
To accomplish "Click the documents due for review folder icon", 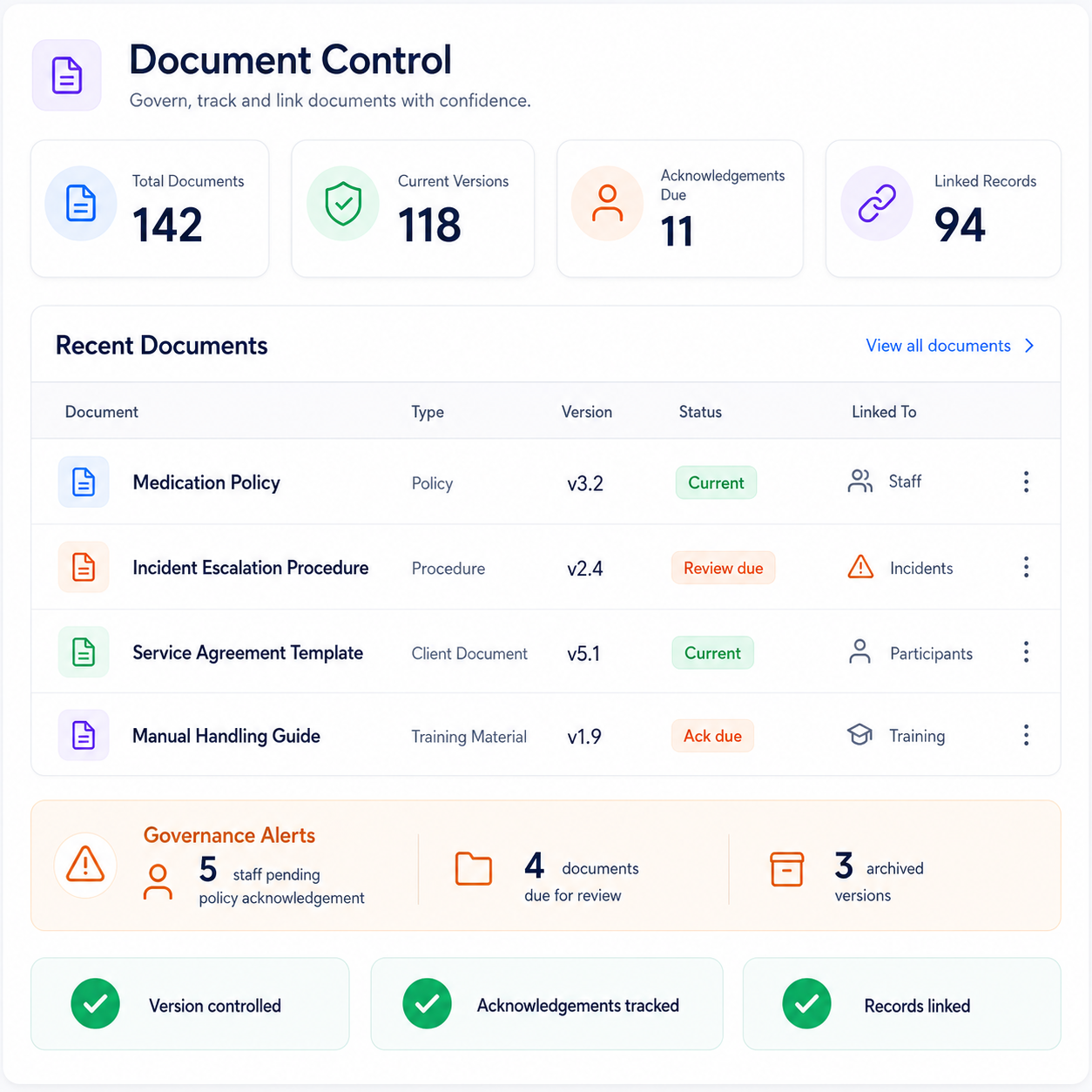I will click(474, 869).
